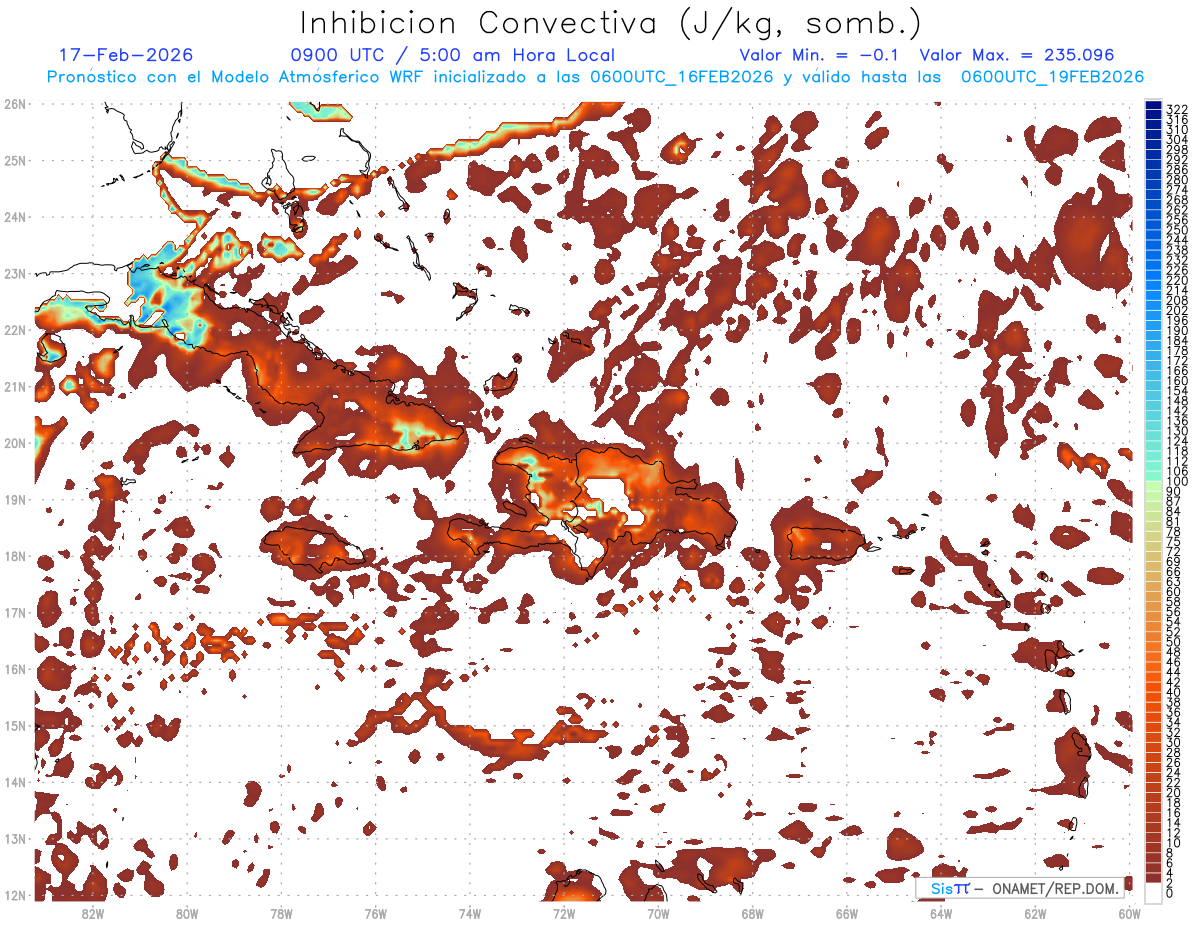Click the "0" value on the color scale
Screen dimensions: 1200x927
pos(1170,893)
